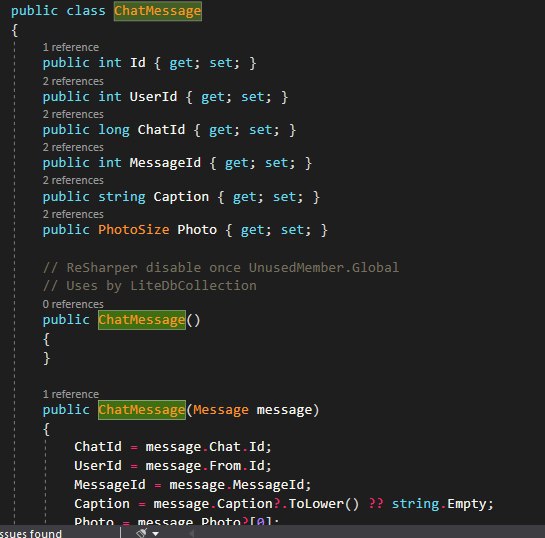View '2 references' above the Caption property
This screenshot has height=538, width=545.
pos(73,180)
